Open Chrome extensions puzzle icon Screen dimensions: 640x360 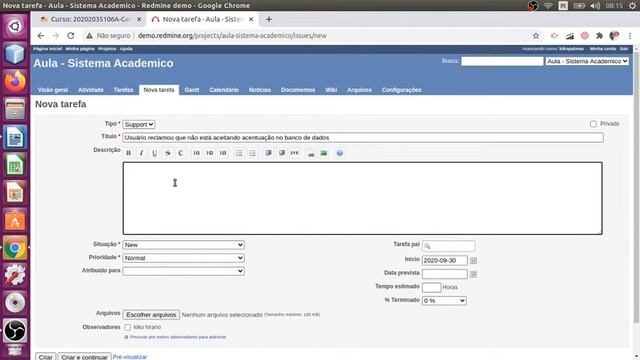(x=599, y=36)
